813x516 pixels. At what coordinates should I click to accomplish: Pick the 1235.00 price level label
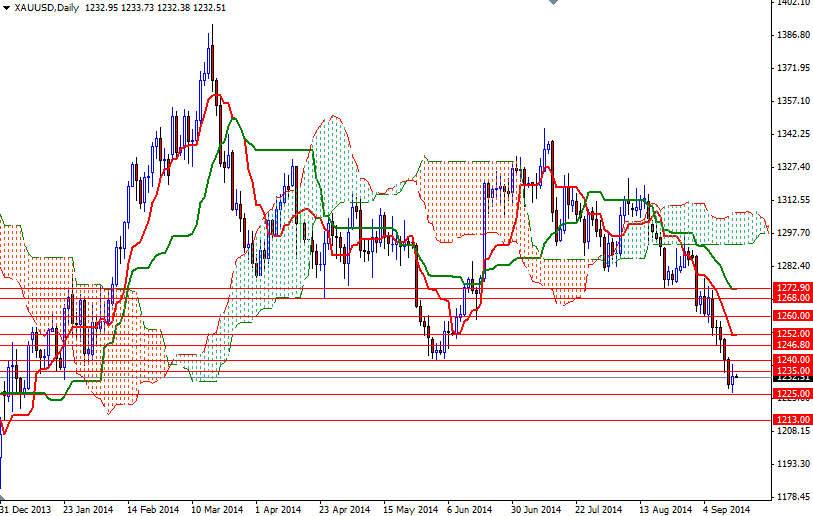tap(791, 371)
